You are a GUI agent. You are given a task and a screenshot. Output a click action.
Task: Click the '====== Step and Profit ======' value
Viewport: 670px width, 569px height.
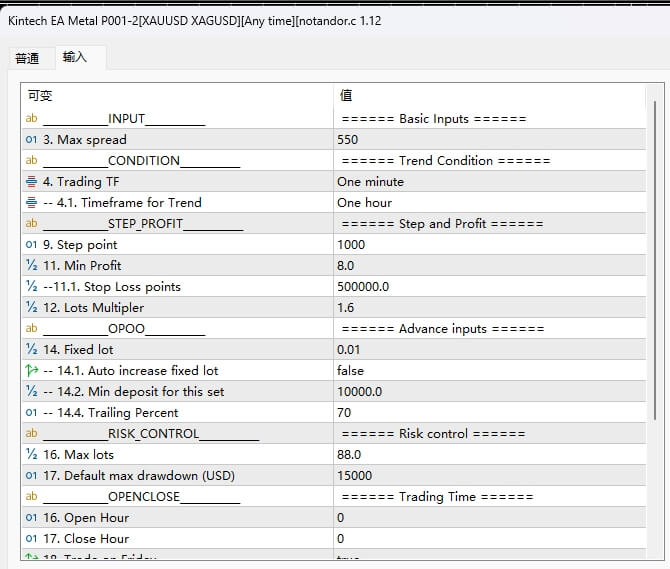pos(442,223)
